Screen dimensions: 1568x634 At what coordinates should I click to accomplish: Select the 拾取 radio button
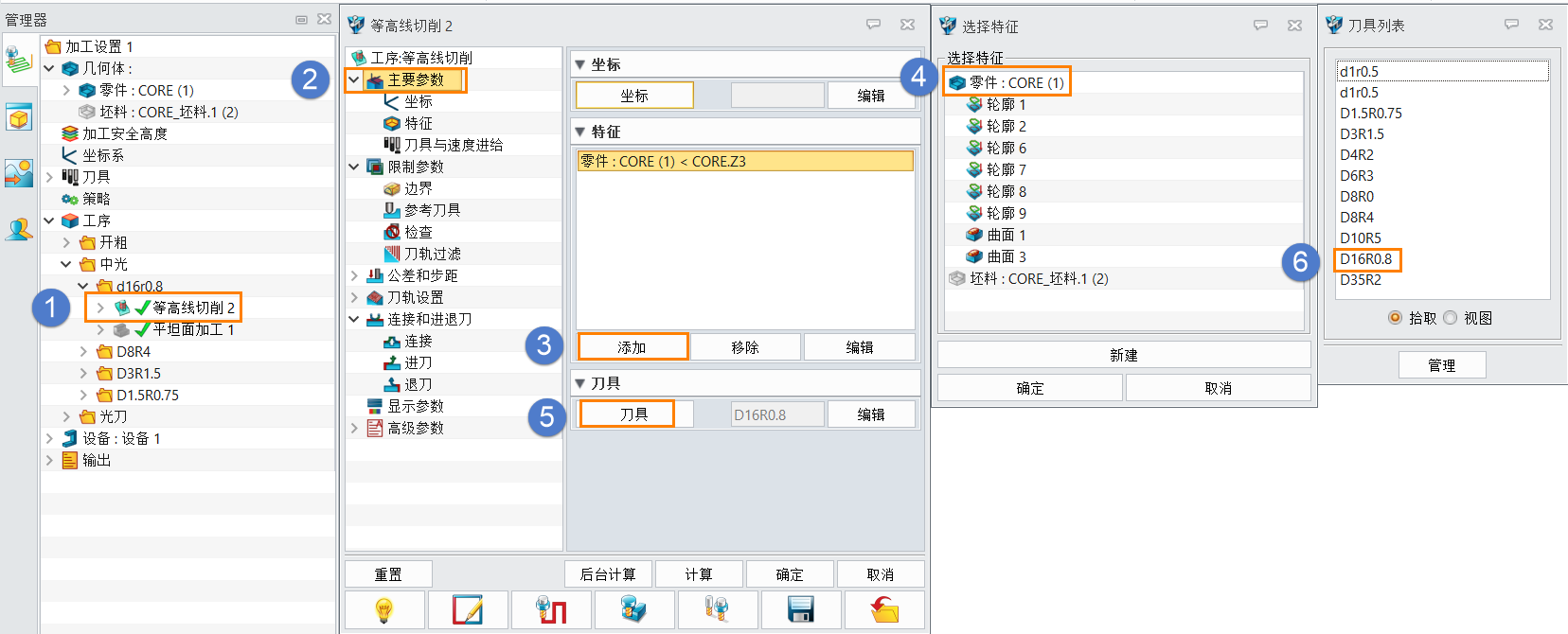(1395, 318)
